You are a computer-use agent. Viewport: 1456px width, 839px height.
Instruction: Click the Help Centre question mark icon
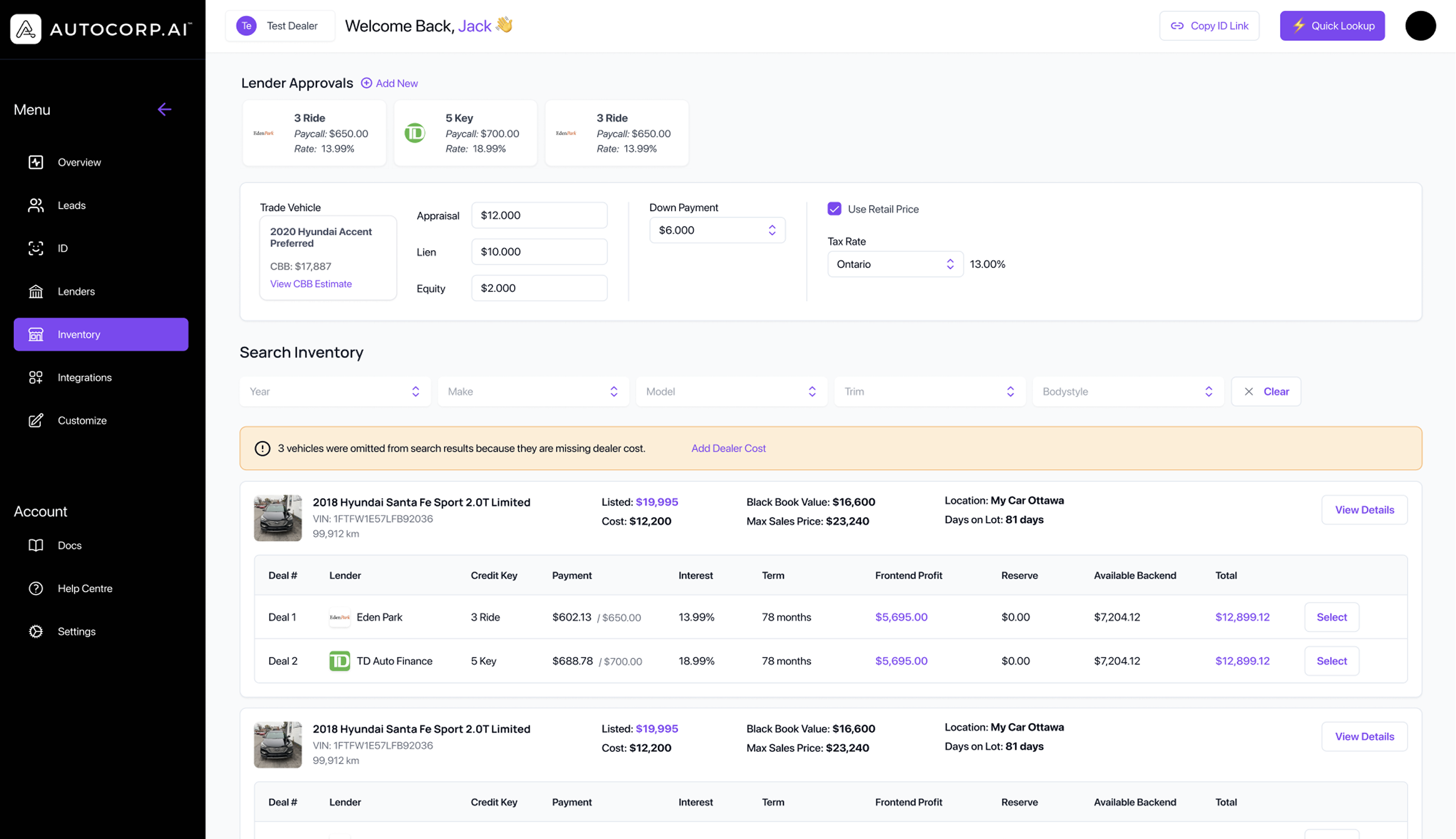point(36,588)
